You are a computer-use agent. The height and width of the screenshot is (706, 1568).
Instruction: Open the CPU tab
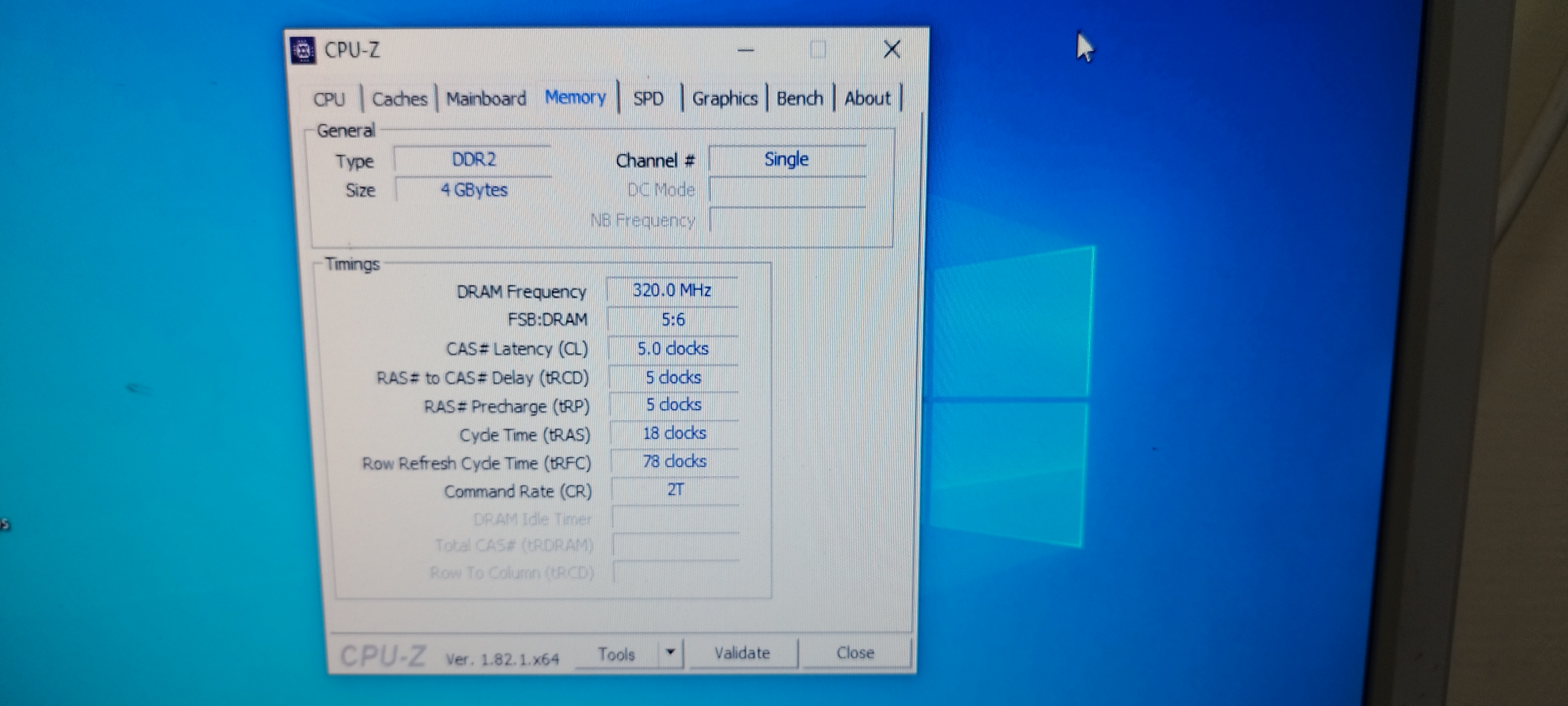329,99
